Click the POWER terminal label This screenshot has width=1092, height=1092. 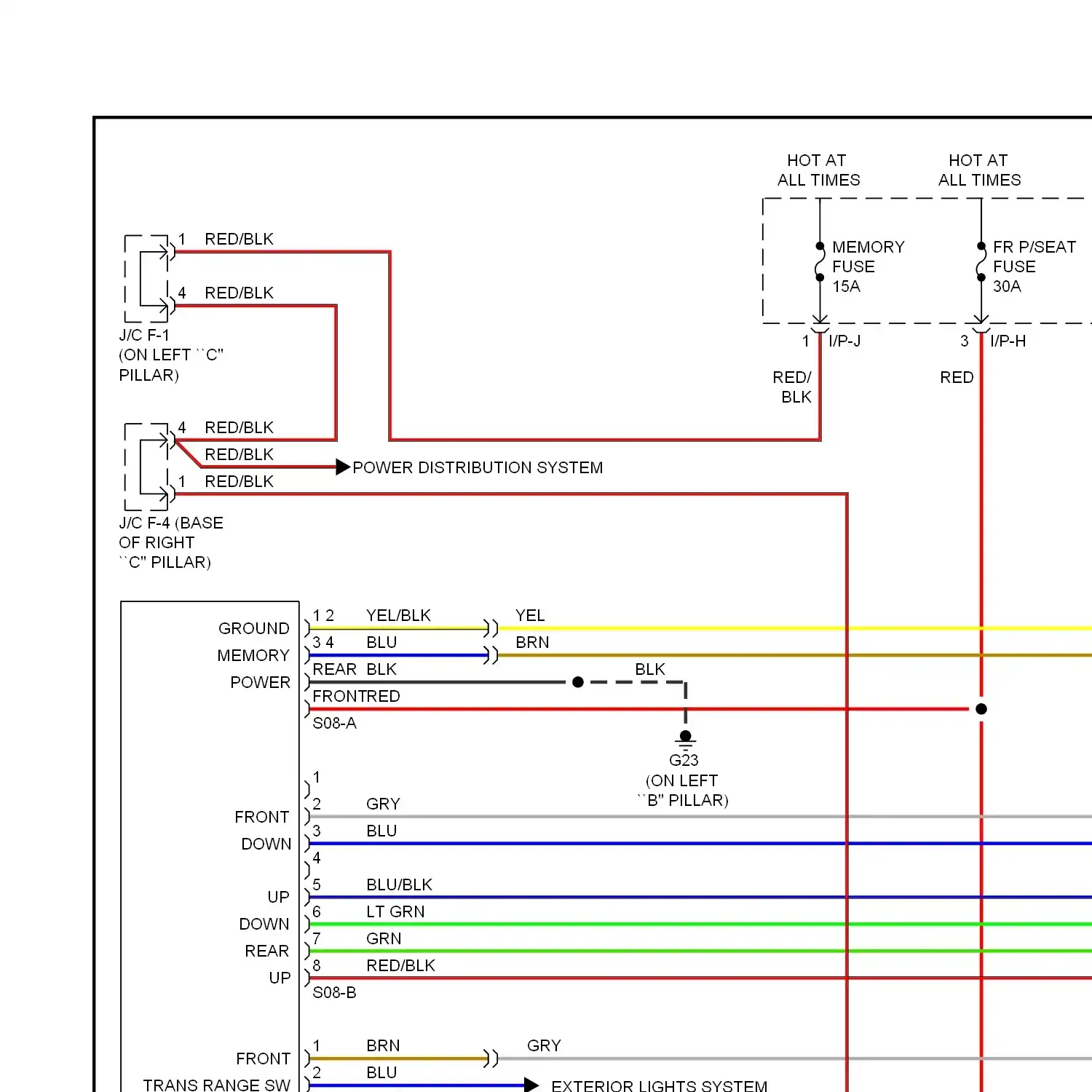tap(260, 682)
